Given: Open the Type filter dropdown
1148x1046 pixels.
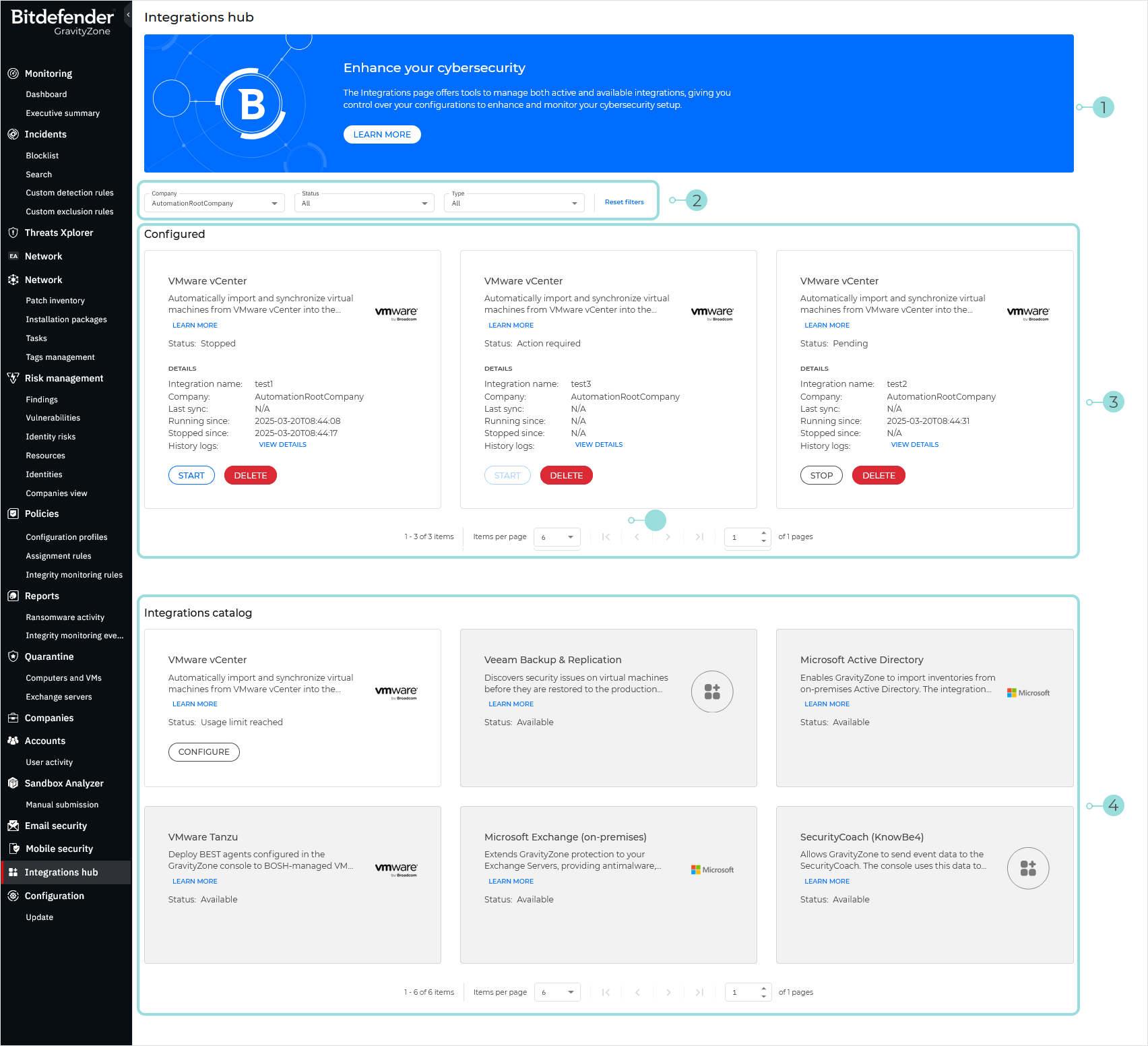Looking at the screenshot, I should click(514, 202).
